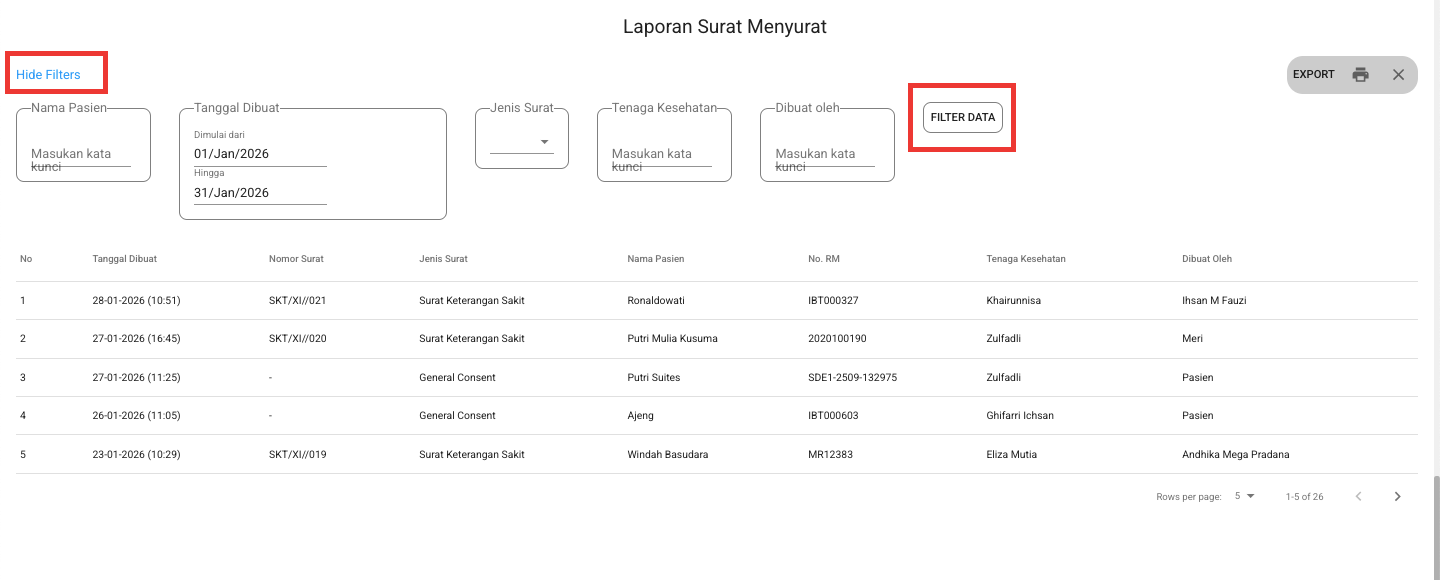The image size is (1440, 580).
Task: Click the print icon next to Export
Action: click(x=1360, y=75)
